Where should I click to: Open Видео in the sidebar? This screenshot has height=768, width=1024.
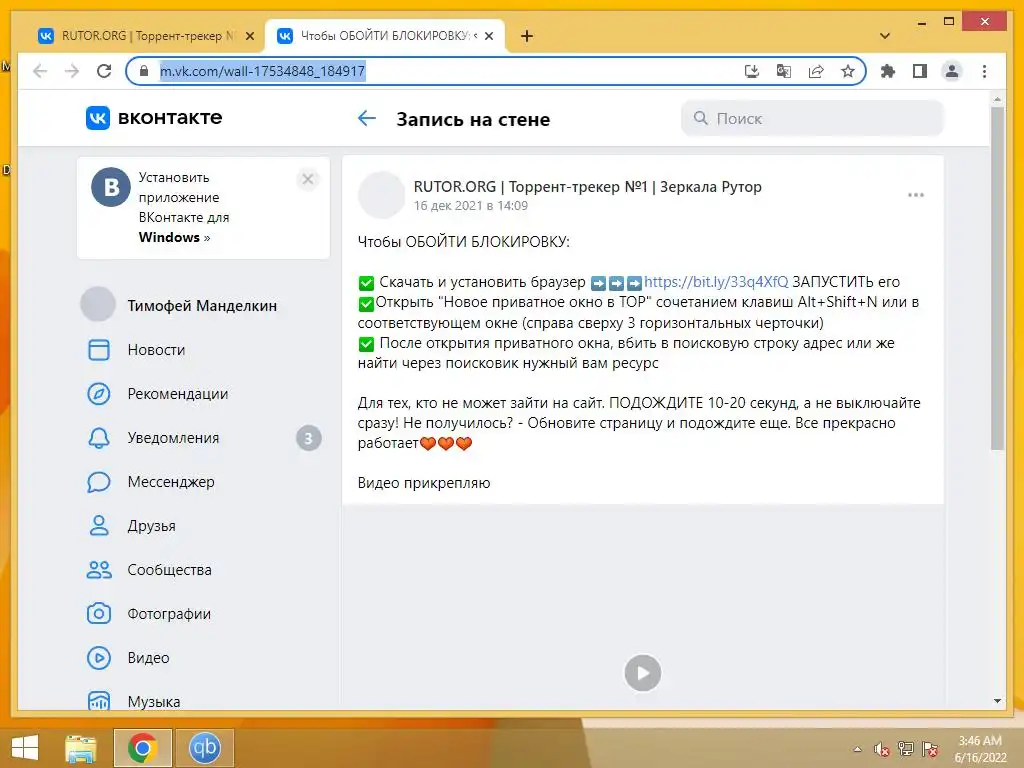[x=148, y=658]
